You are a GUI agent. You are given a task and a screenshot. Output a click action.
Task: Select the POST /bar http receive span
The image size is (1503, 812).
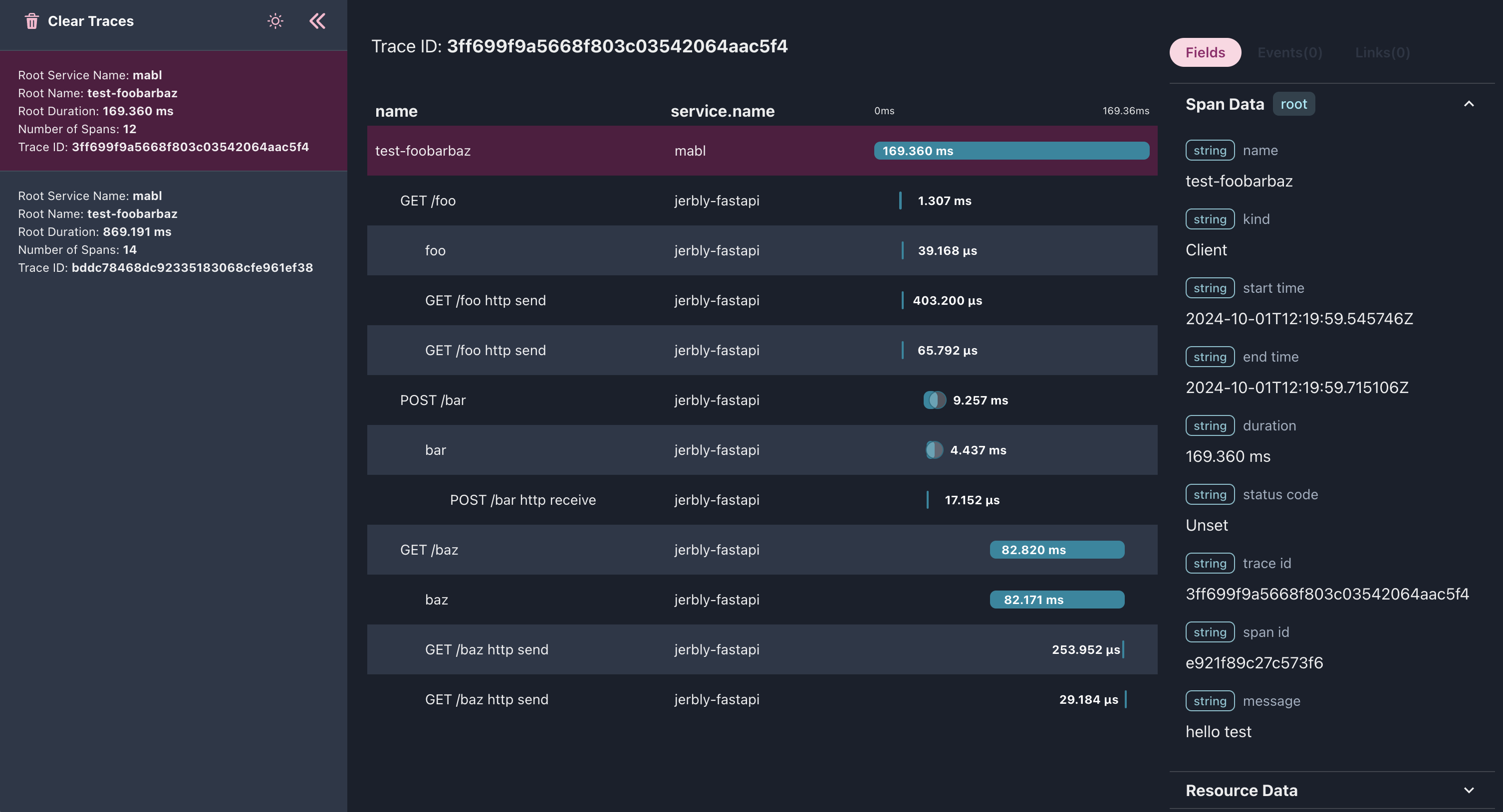tap(762, 500)
